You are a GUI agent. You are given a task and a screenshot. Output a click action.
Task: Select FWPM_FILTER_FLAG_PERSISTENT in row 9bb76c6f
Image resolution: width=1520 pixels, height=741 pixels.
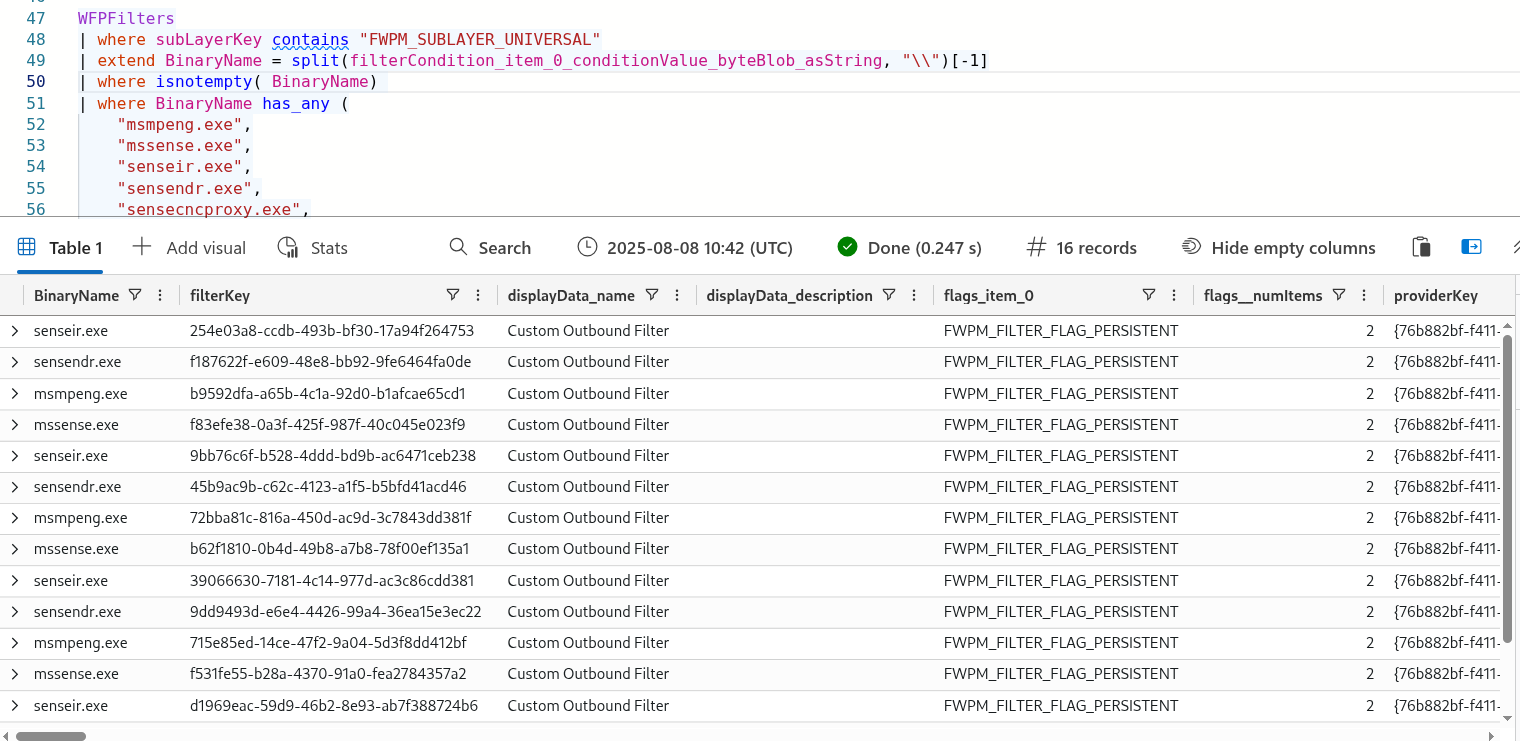coord(1061,455)
